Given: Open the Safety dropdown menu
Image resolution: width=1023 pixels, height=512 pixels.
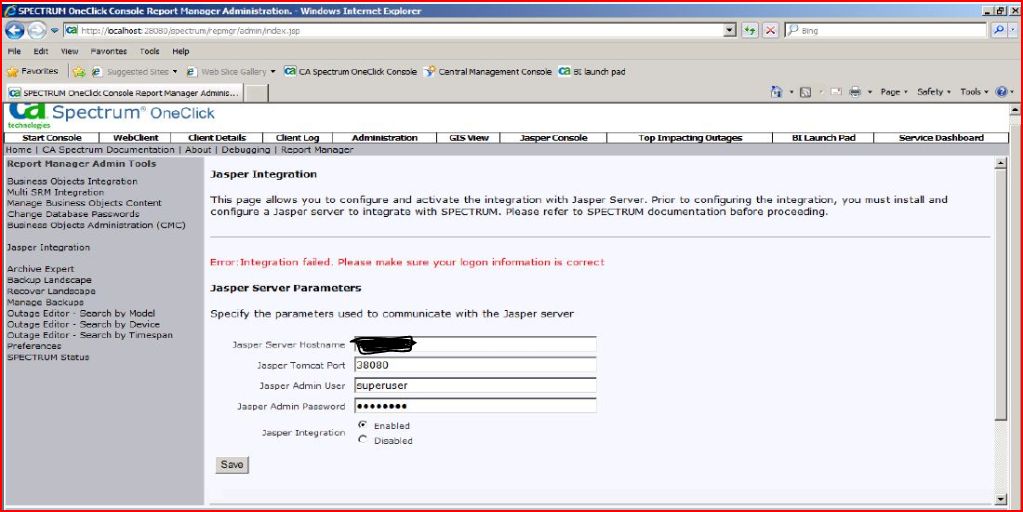Looking at the screenshot, I should [934, 92].
